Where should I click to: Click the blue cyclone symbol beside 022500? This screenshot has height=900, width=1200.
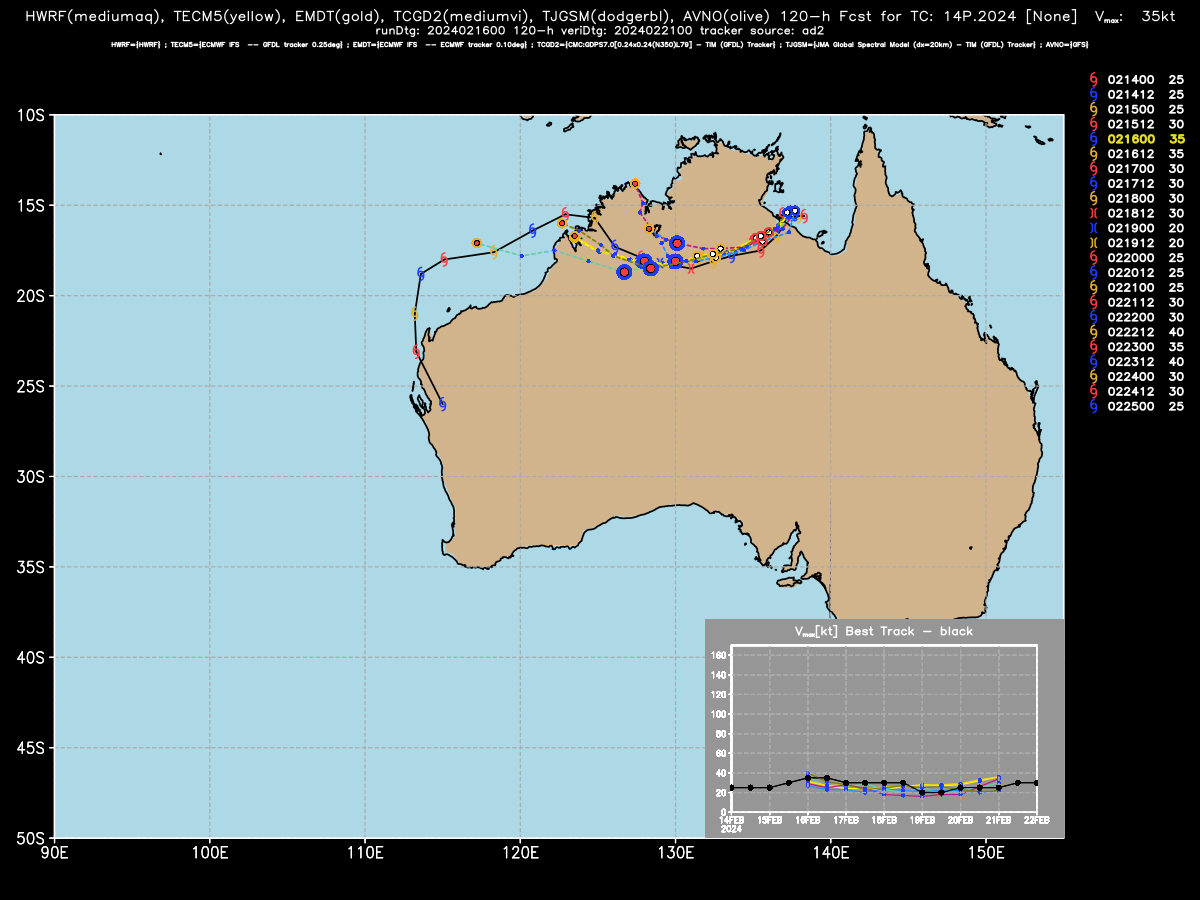1093,407
